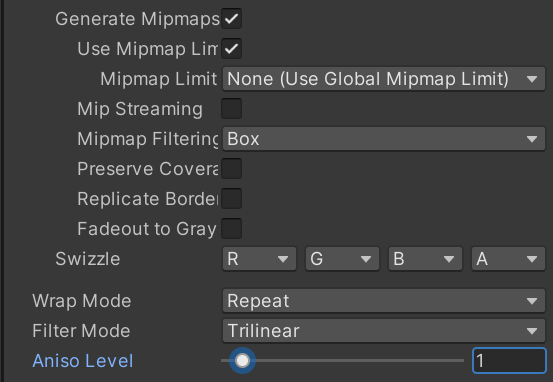Open the Swizzle G channel dropdown

point(342,259)
